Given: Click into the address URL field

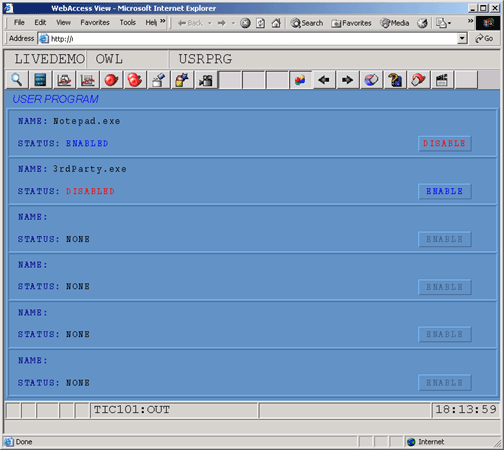Looking at the screenshot, I should (x=253, y=39).
